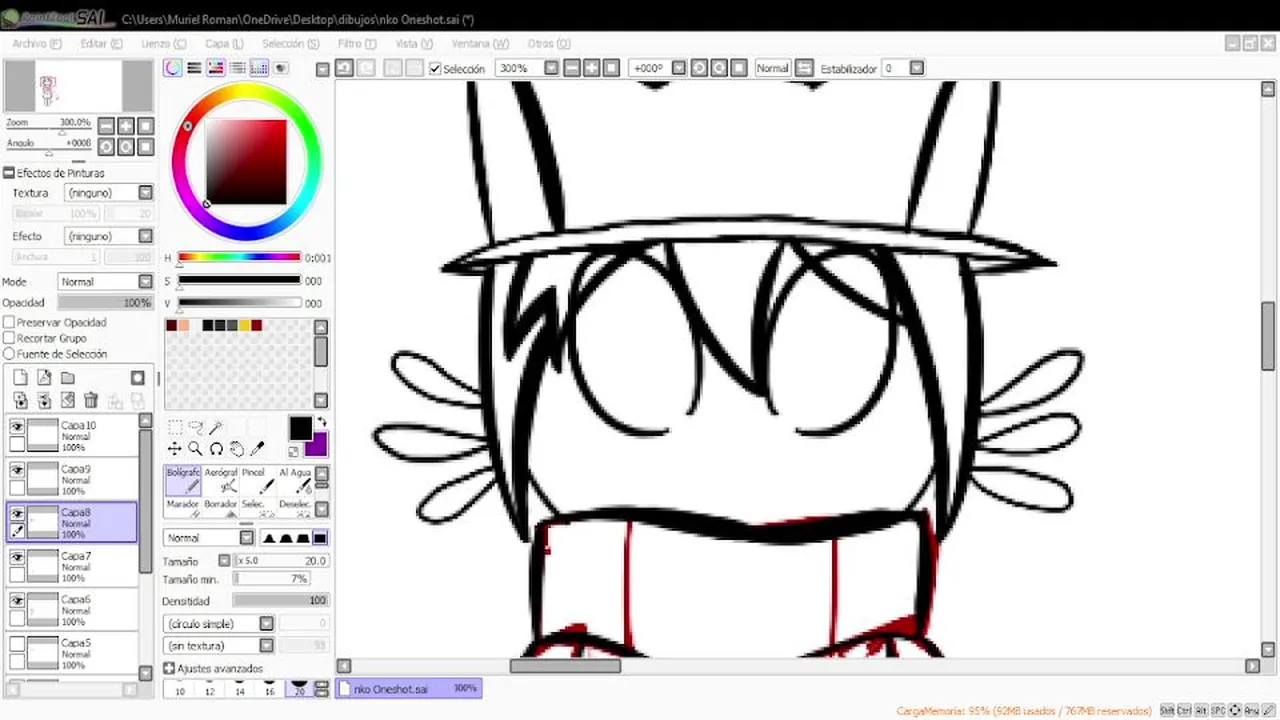Select Fuente de Selección radio option

(x=9, y=354)
